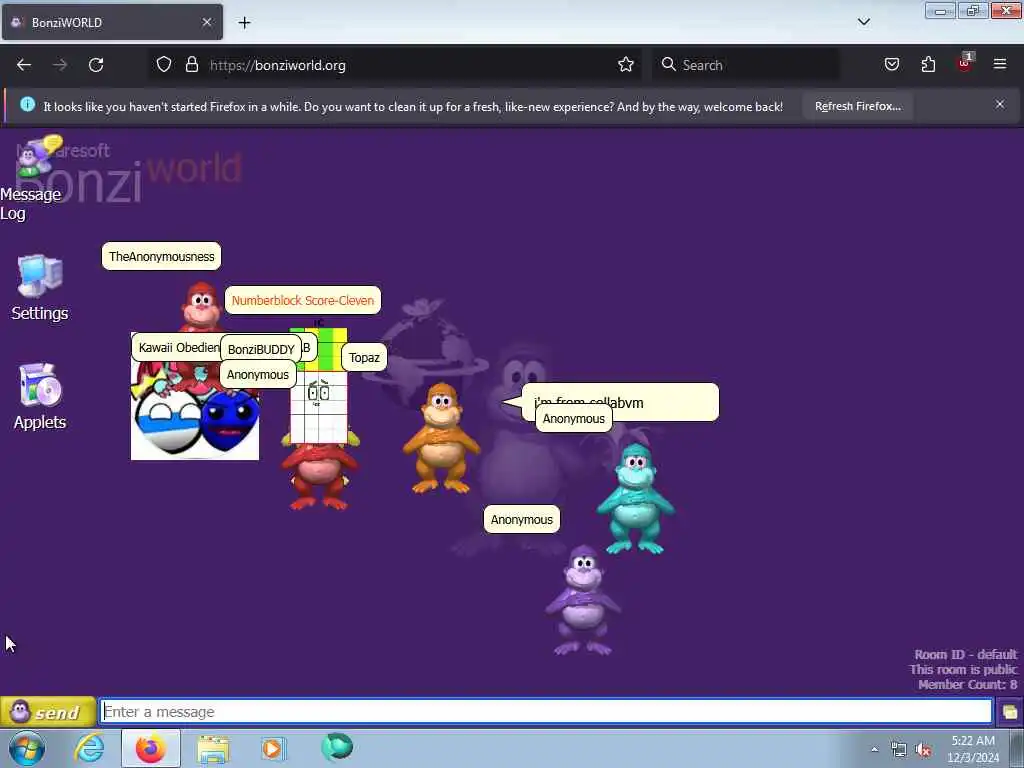Click the network tray icon
1024x768 pixels.
[x=899, y=750]
